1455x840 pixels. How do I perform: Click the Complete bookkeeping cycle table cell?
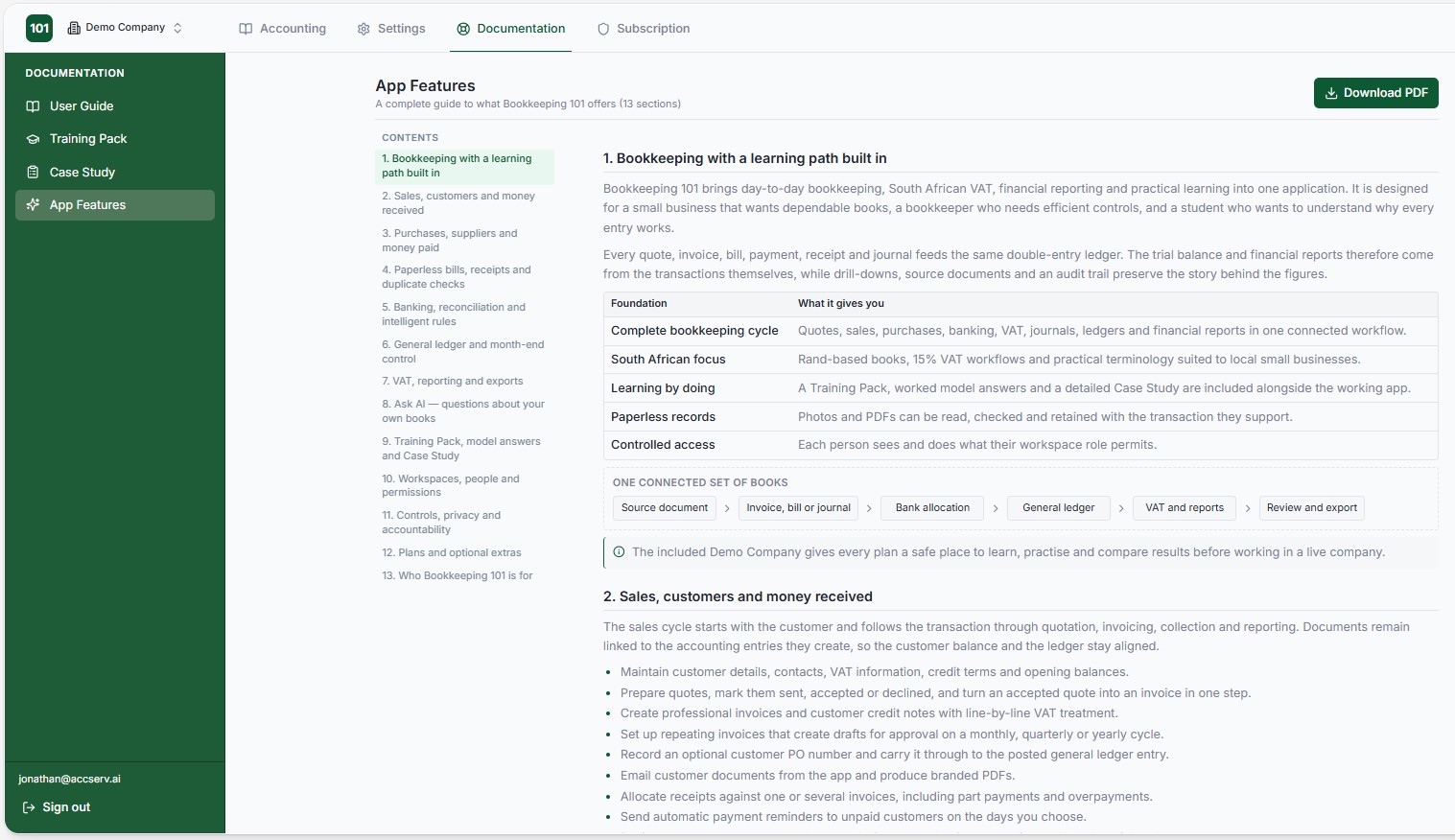(x=694, y=331)
